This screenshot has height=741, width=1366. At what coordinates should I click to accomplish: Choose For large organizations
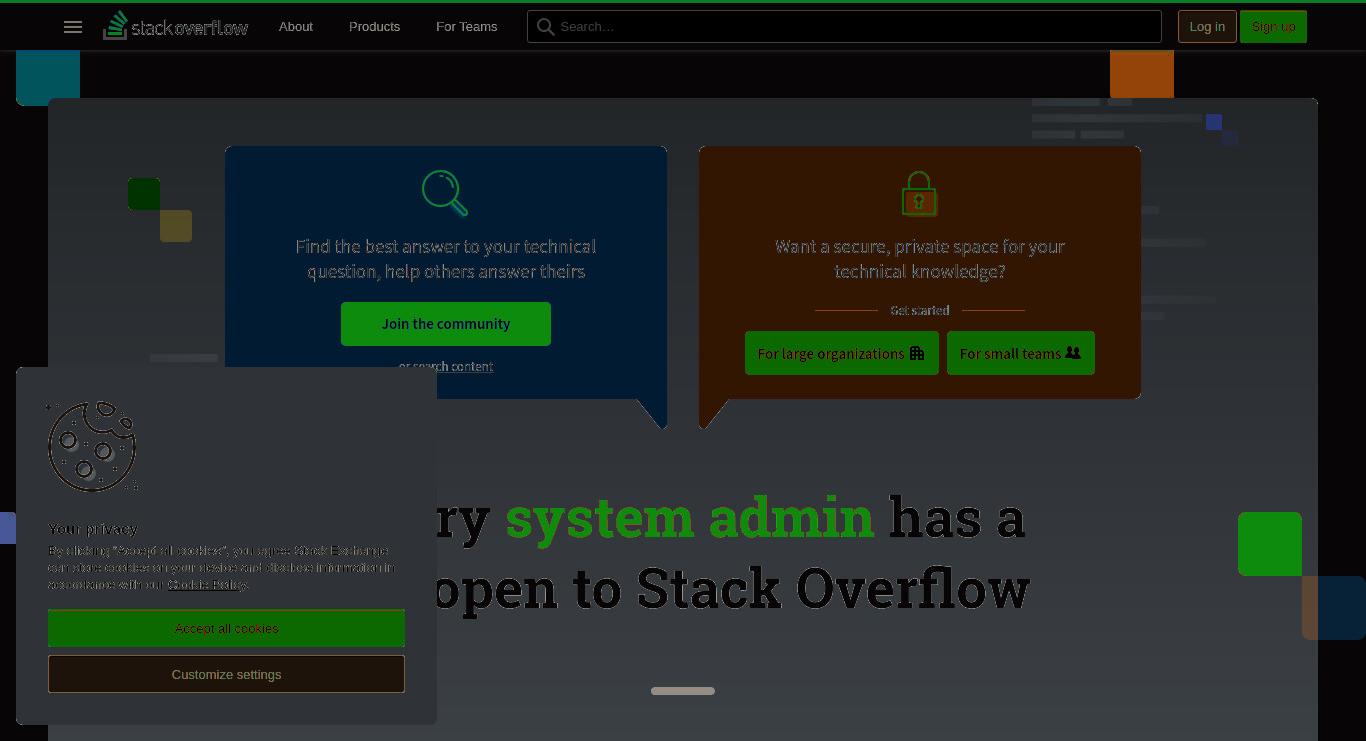[842, 353]
